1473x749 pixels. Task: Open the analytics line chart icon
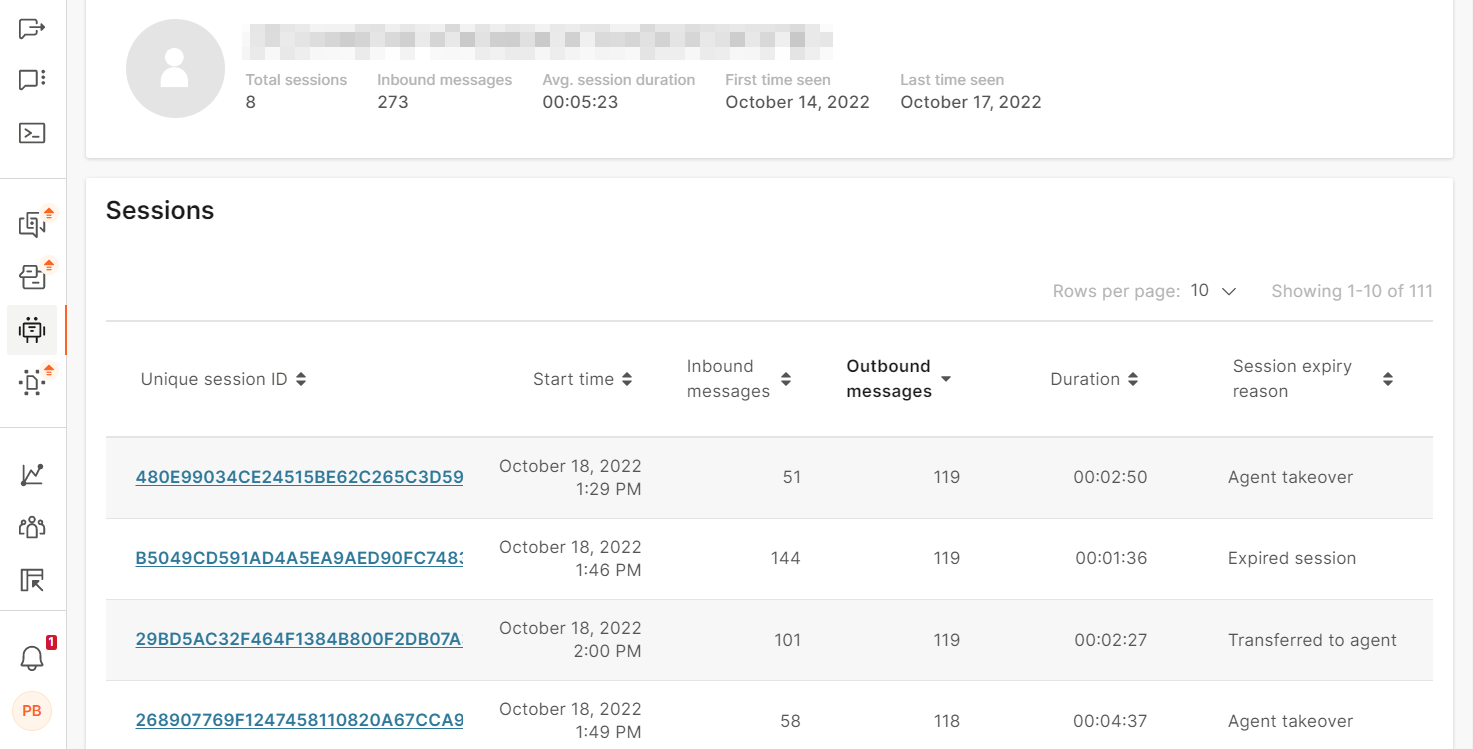click(x=32, y=474)
